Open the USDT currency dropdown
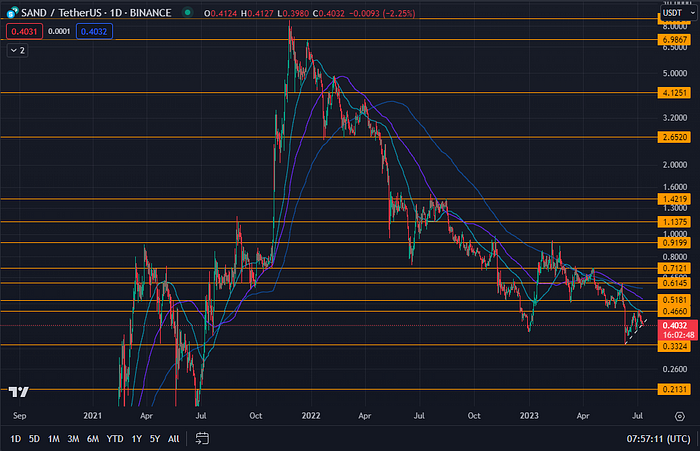This screenshot has height=451, width=700. [679, 13]
